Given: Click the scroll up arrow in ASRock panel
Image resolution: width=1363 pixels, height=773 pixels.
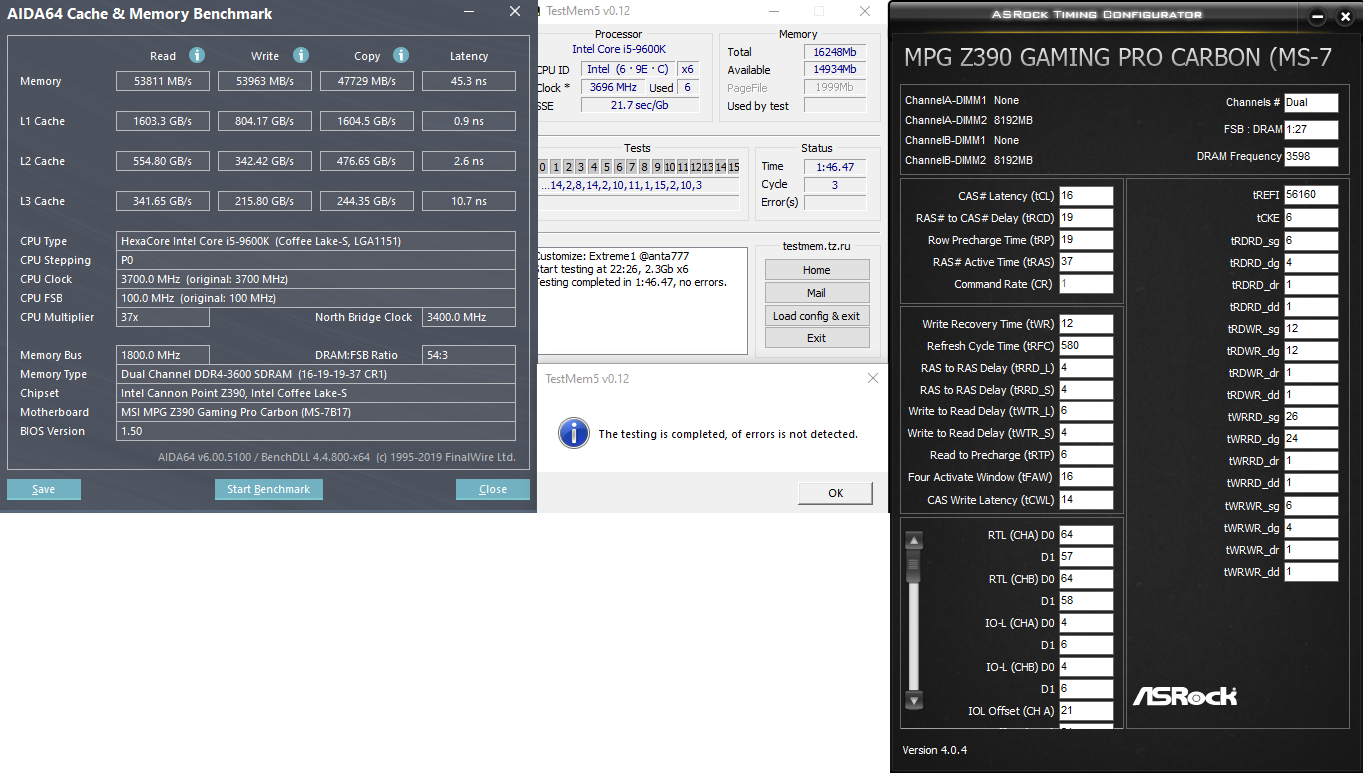Looking at the screenshot, I should pyautogui.click(x=913, y=541).
